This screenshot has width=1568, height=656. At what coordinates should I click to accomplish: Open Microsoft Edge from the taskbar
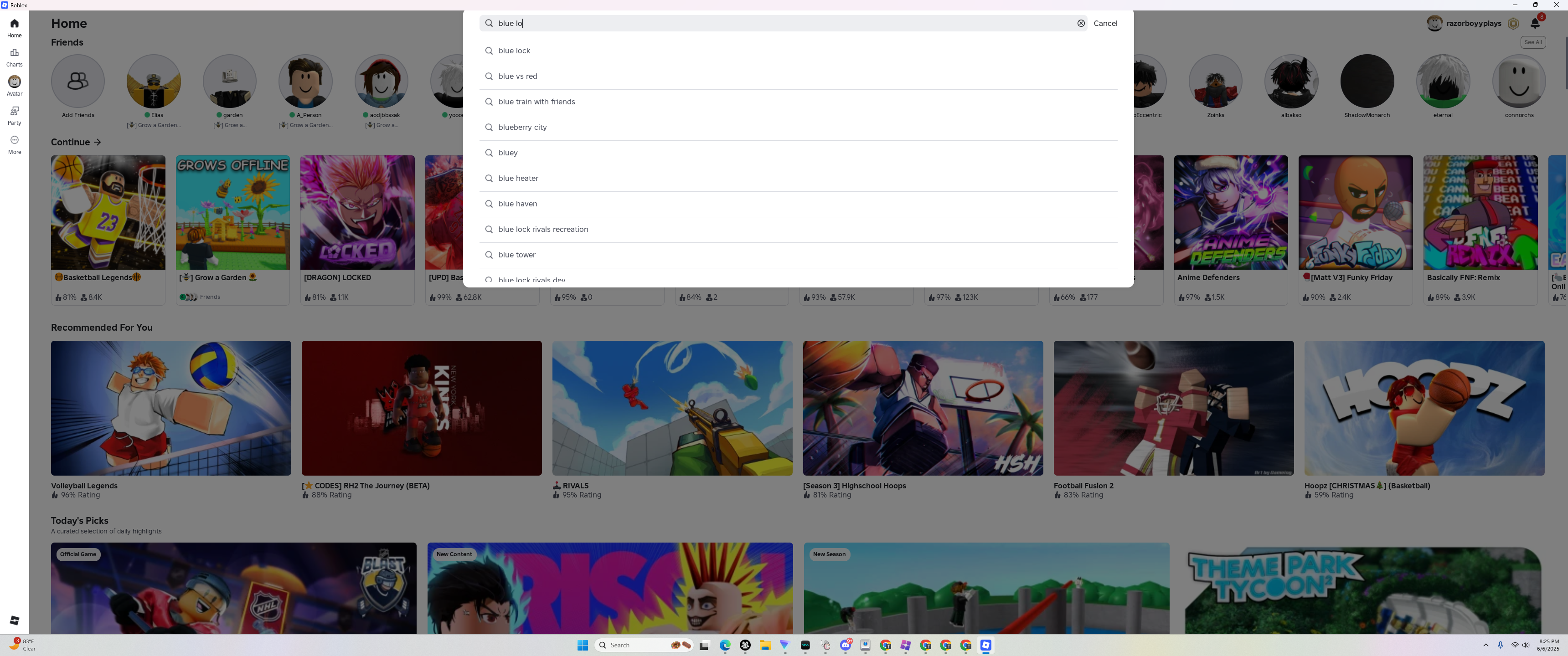725,645
